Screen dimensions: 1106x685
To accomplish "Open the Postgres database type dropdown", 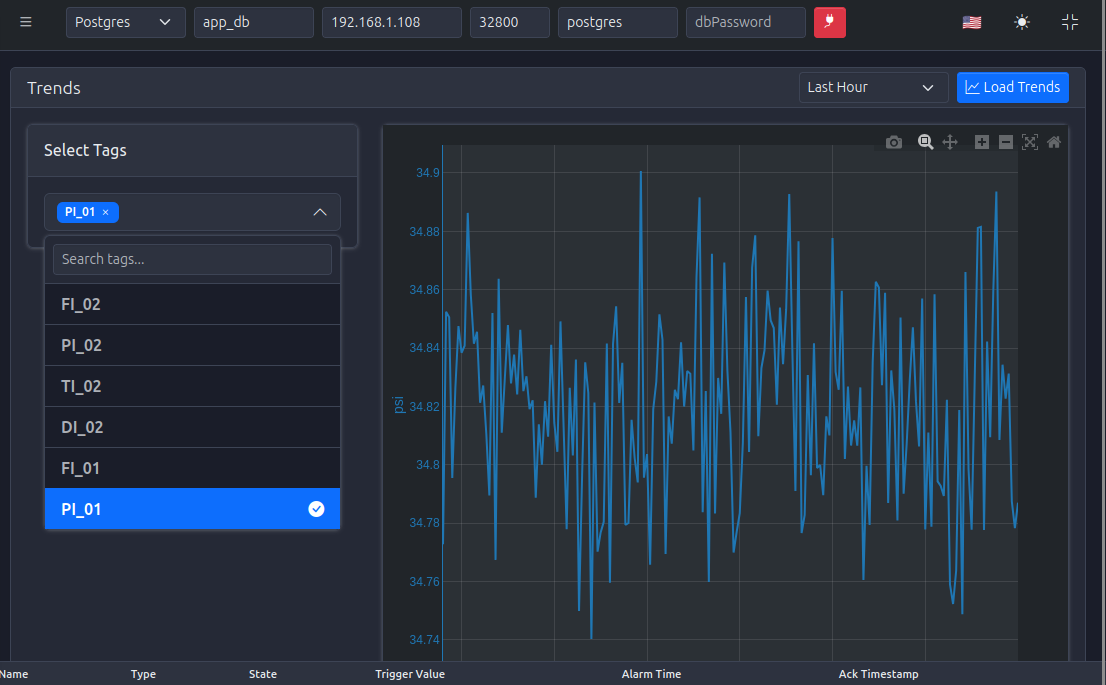I will pyautogui.click(x=126, y=22).
